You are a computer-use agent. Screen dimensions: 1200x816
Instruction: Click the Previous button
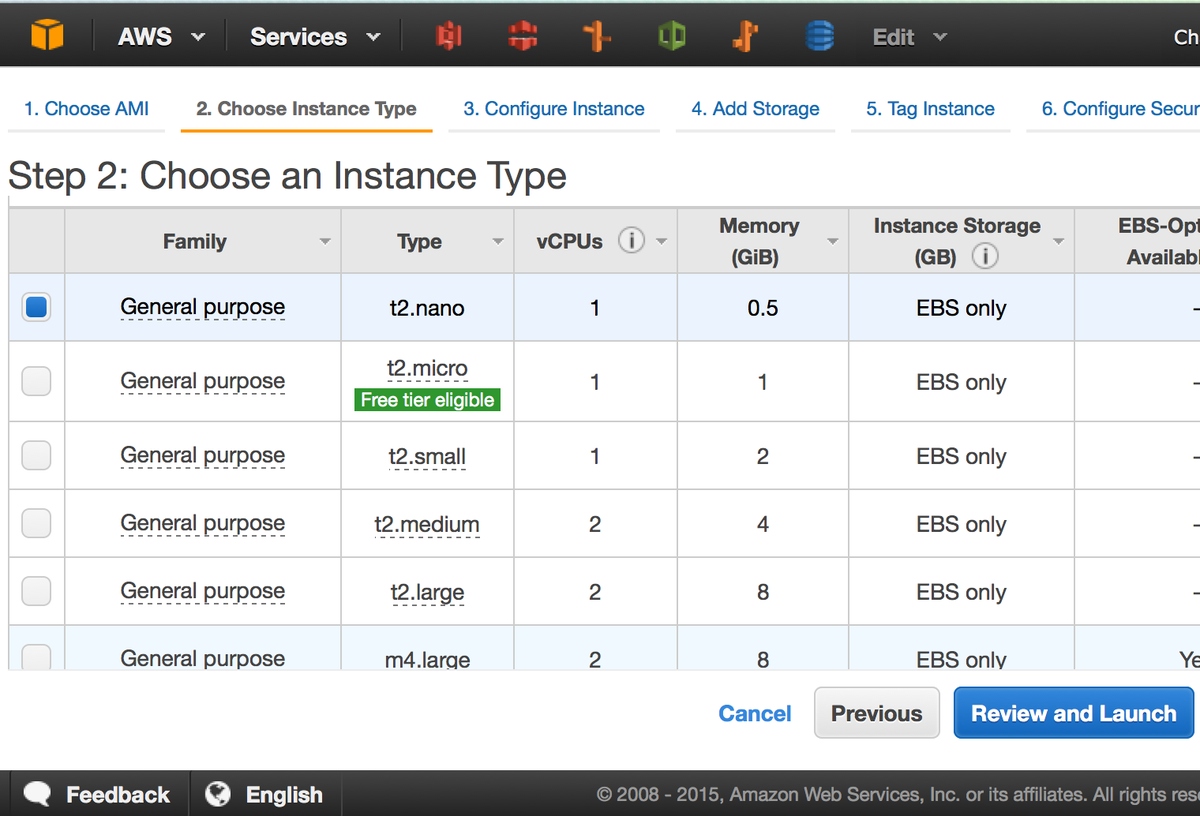876,713
